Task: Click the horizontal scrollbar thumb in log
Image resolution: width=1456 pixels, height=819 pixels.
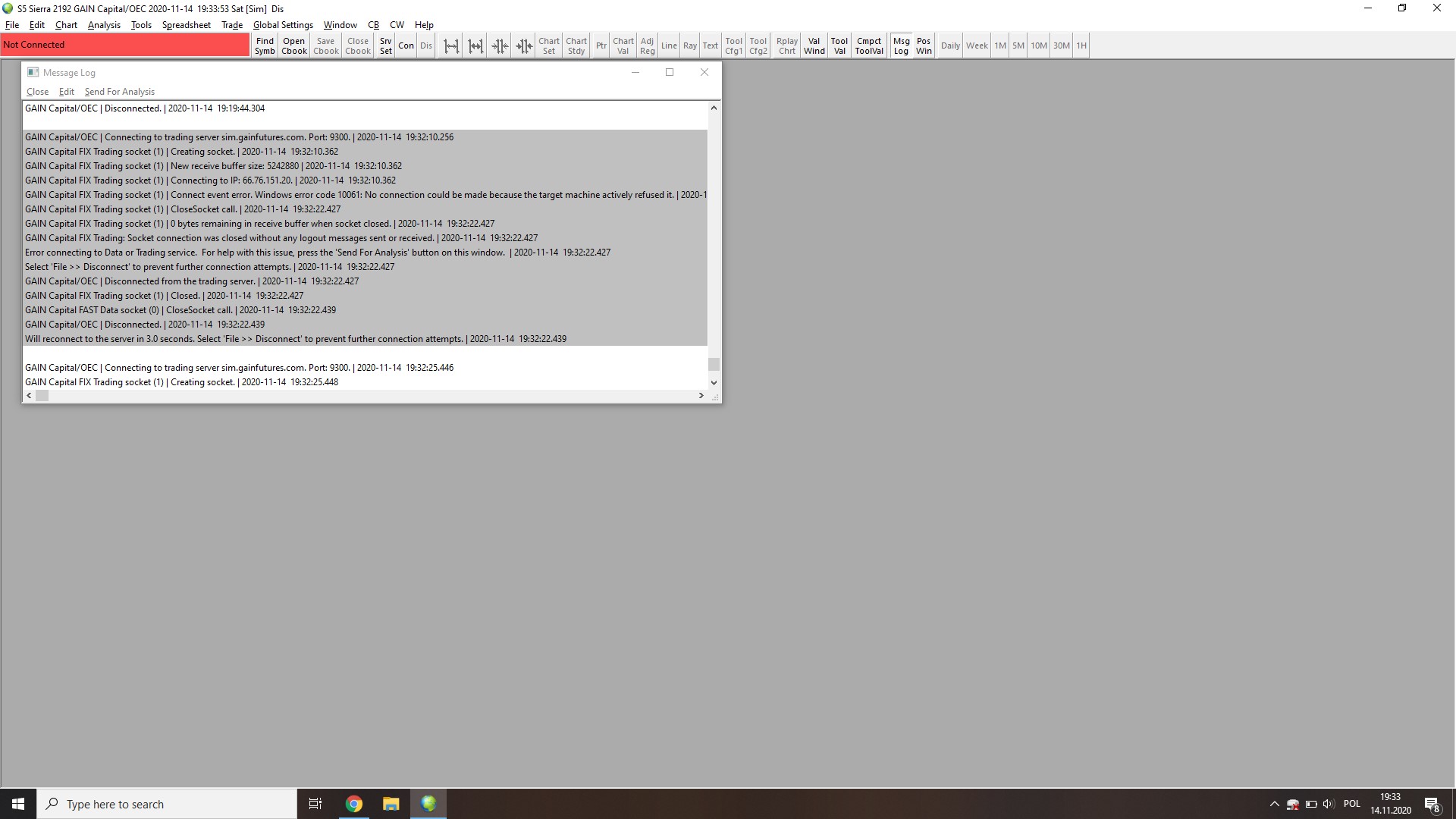Action: pos(42,396)
